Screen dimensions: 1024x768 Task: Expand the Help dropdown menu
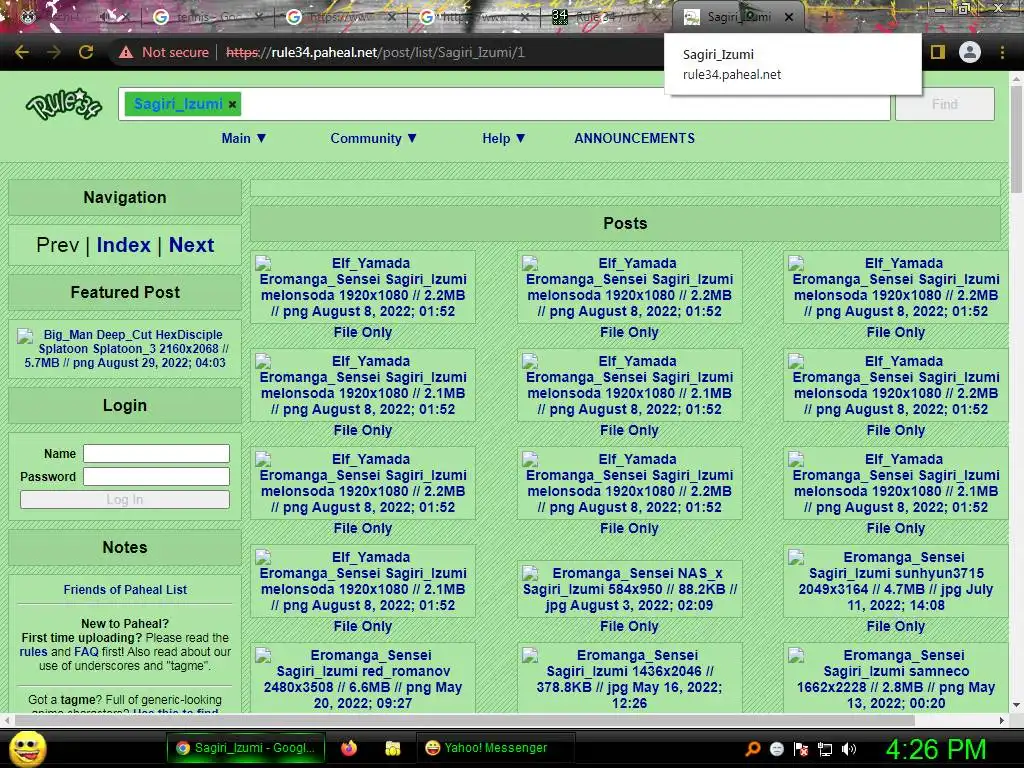tap(504, 138)
